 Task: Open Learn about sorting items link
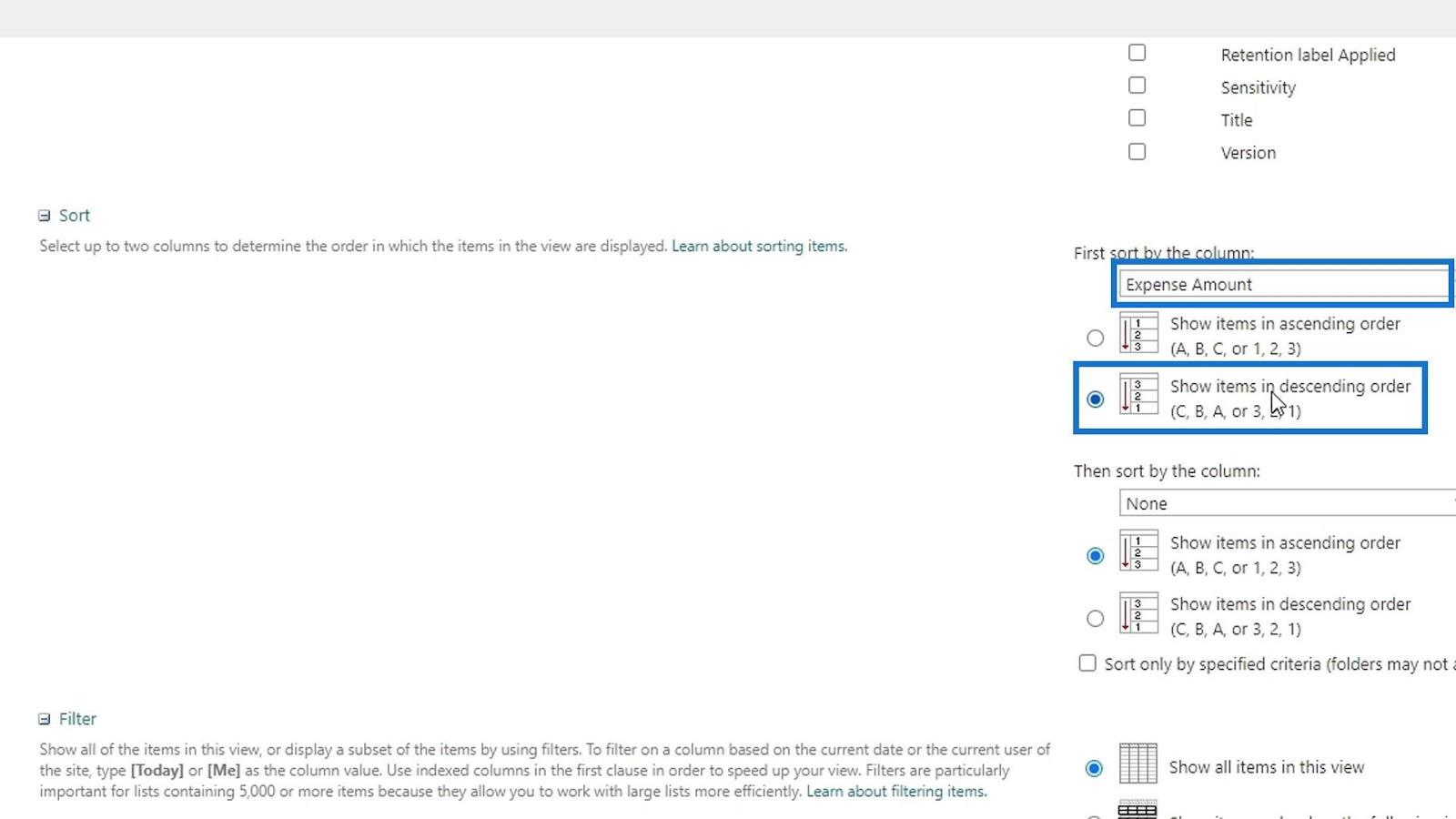(759, 246)
